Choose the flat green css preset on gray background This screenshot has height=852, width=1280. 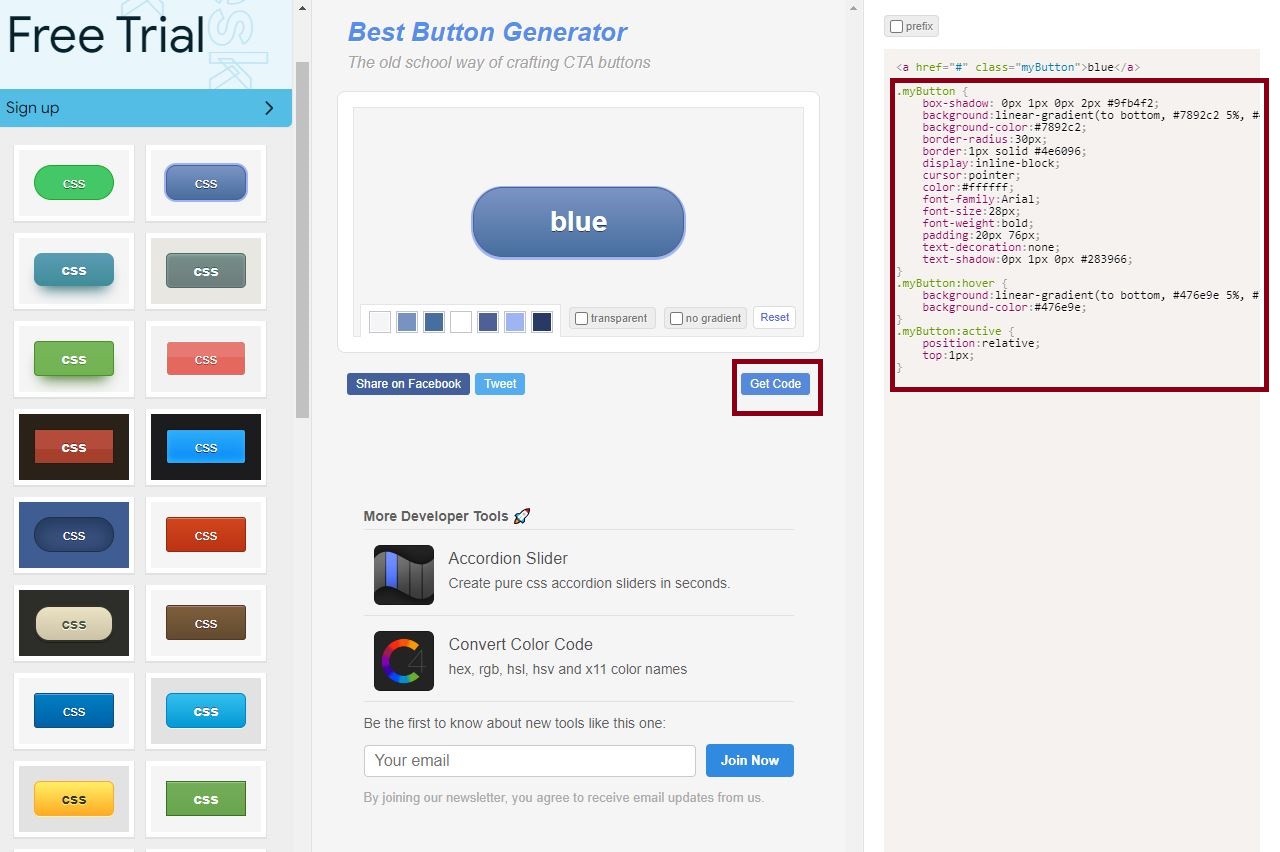pos(206,799)
